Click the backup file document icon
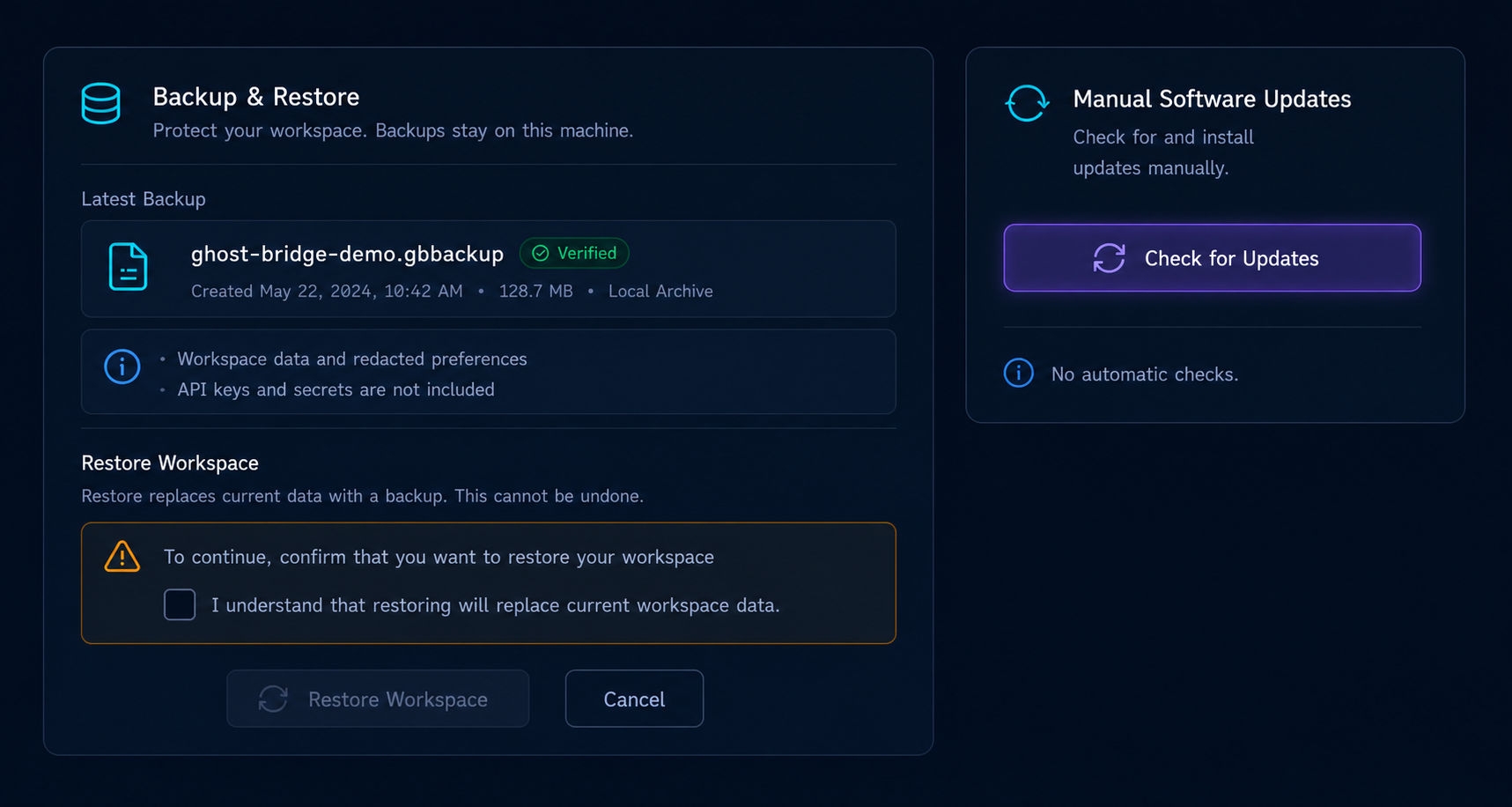Screen dimensions: 1512x807 coord(128,266)
